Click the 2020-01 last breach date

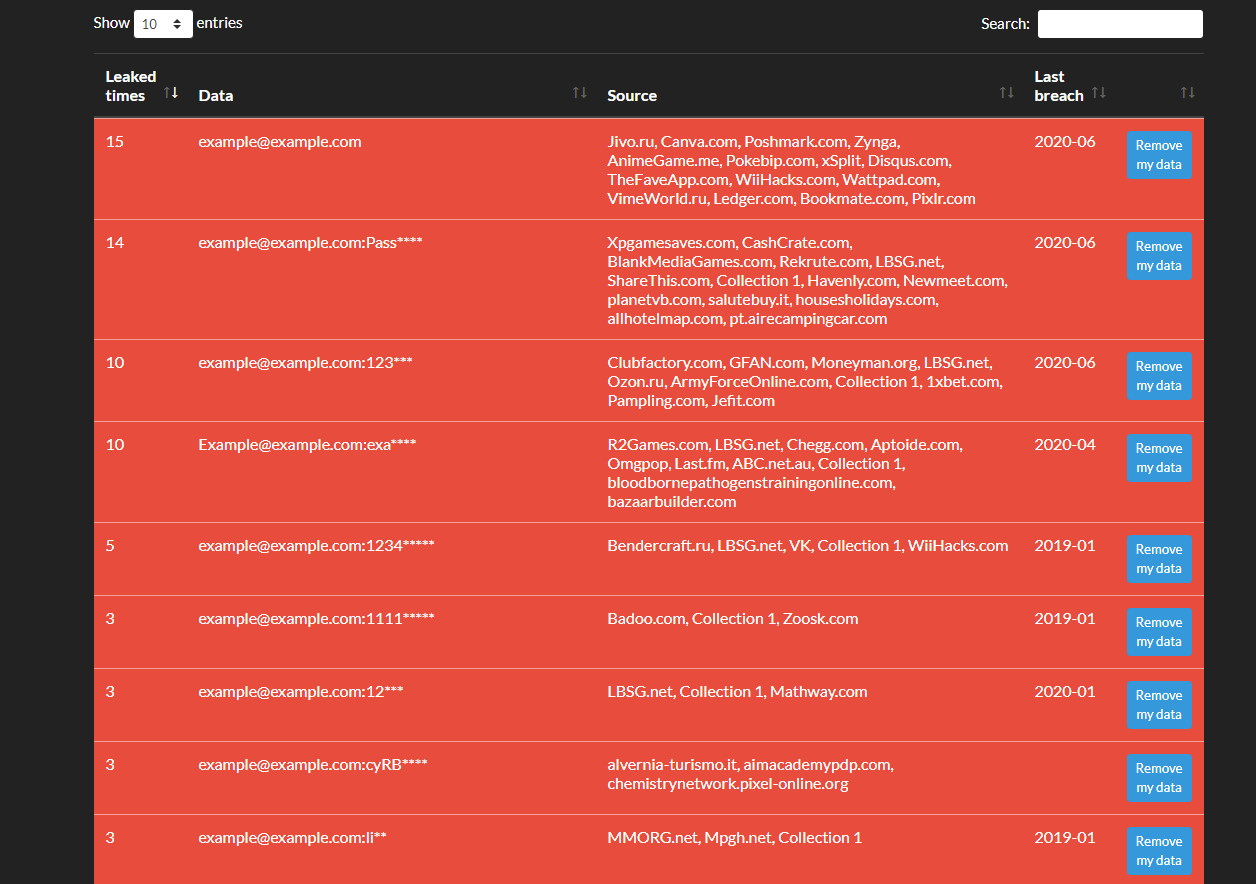click(1065, 691)
